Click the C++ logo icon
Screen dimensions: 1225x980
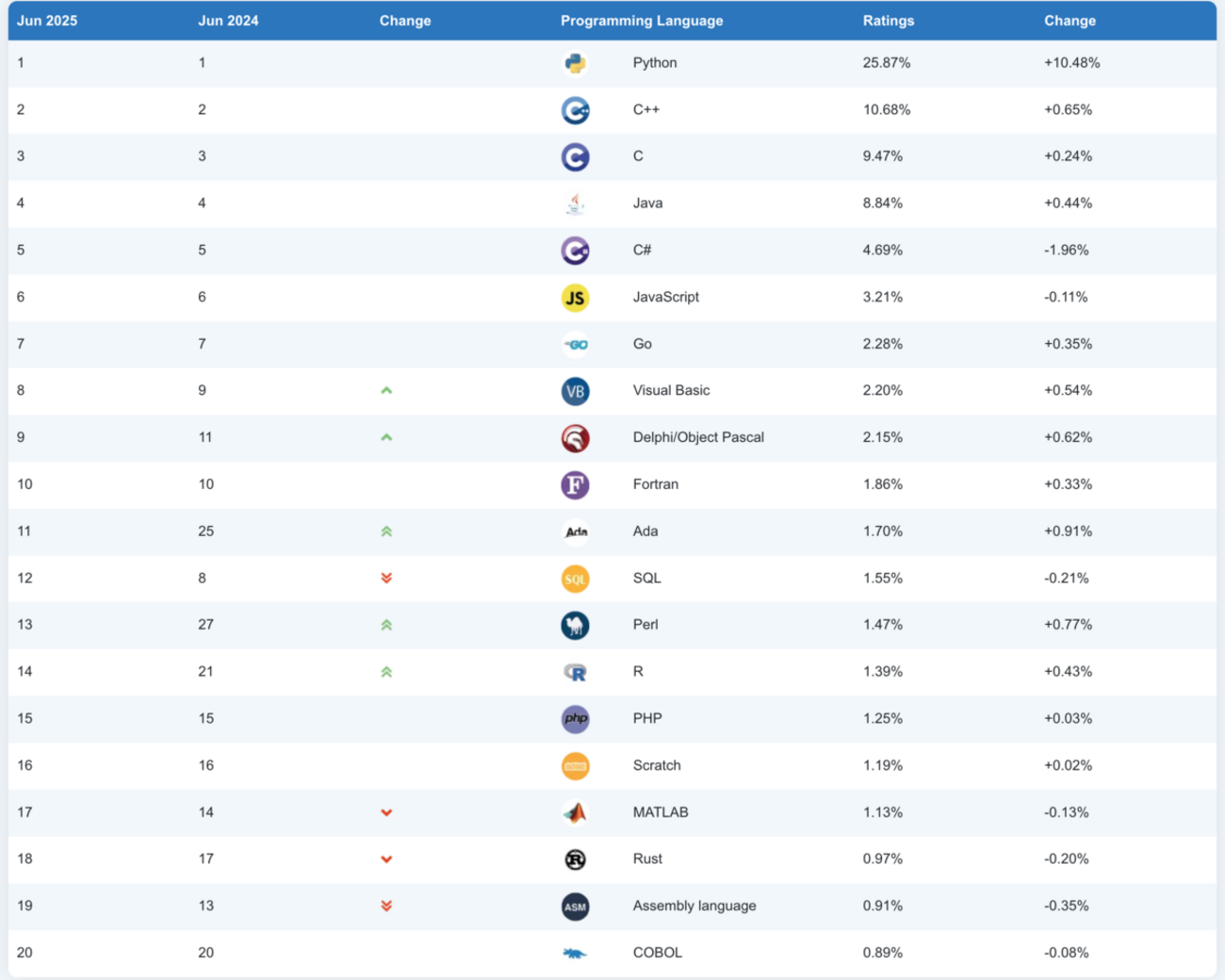575,110
